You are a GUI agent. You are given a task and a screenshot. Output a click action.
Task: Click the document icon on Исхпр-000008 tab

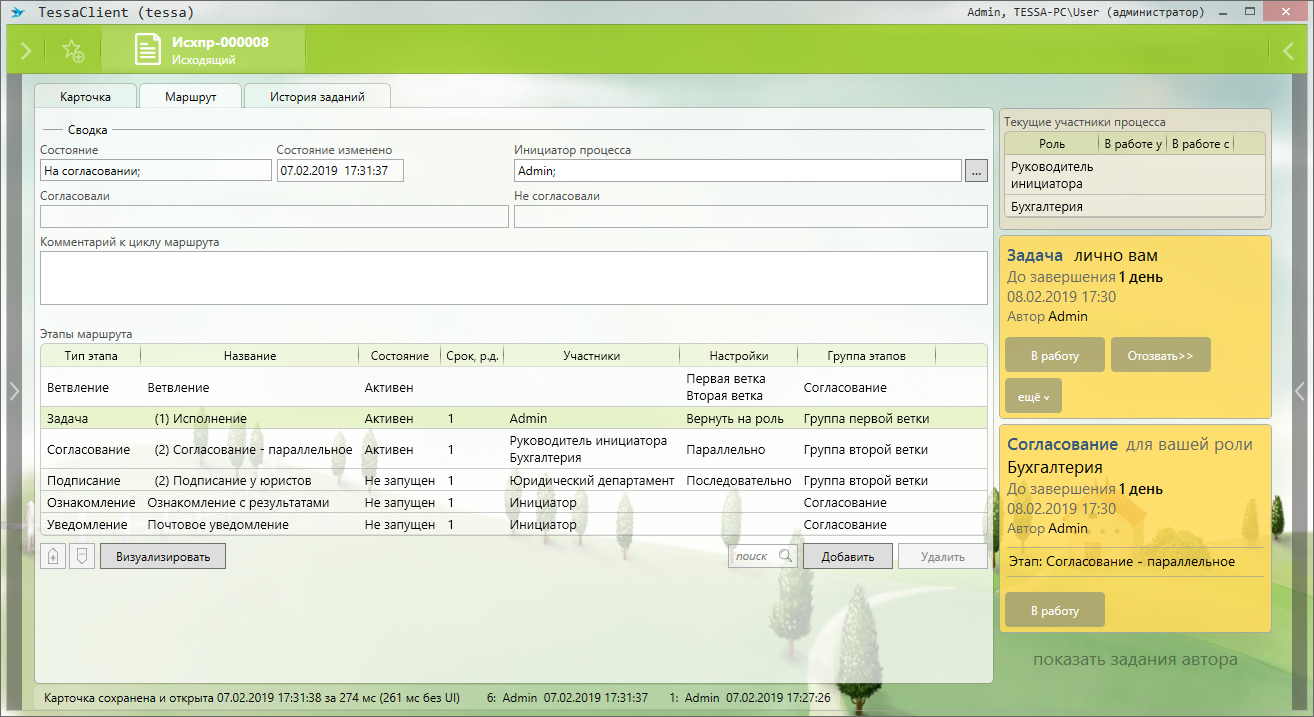click(x=149, y=50)
